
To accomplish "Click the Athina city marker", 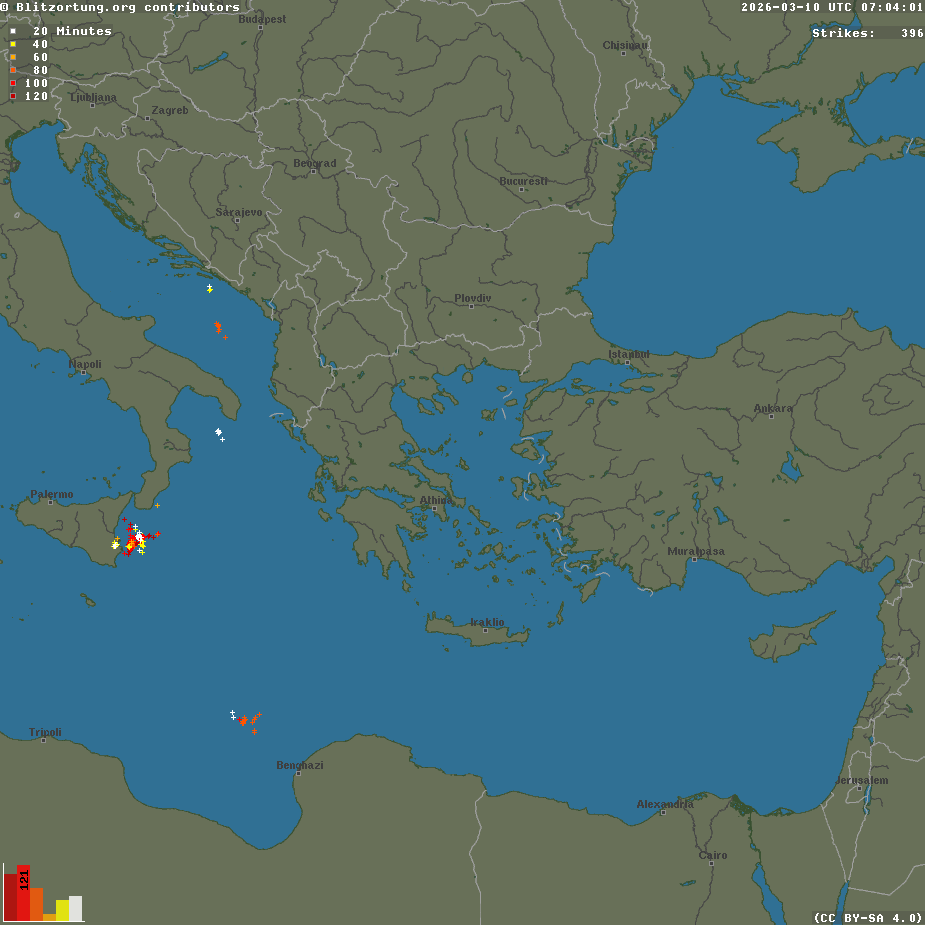I will [x=435, y=508].
